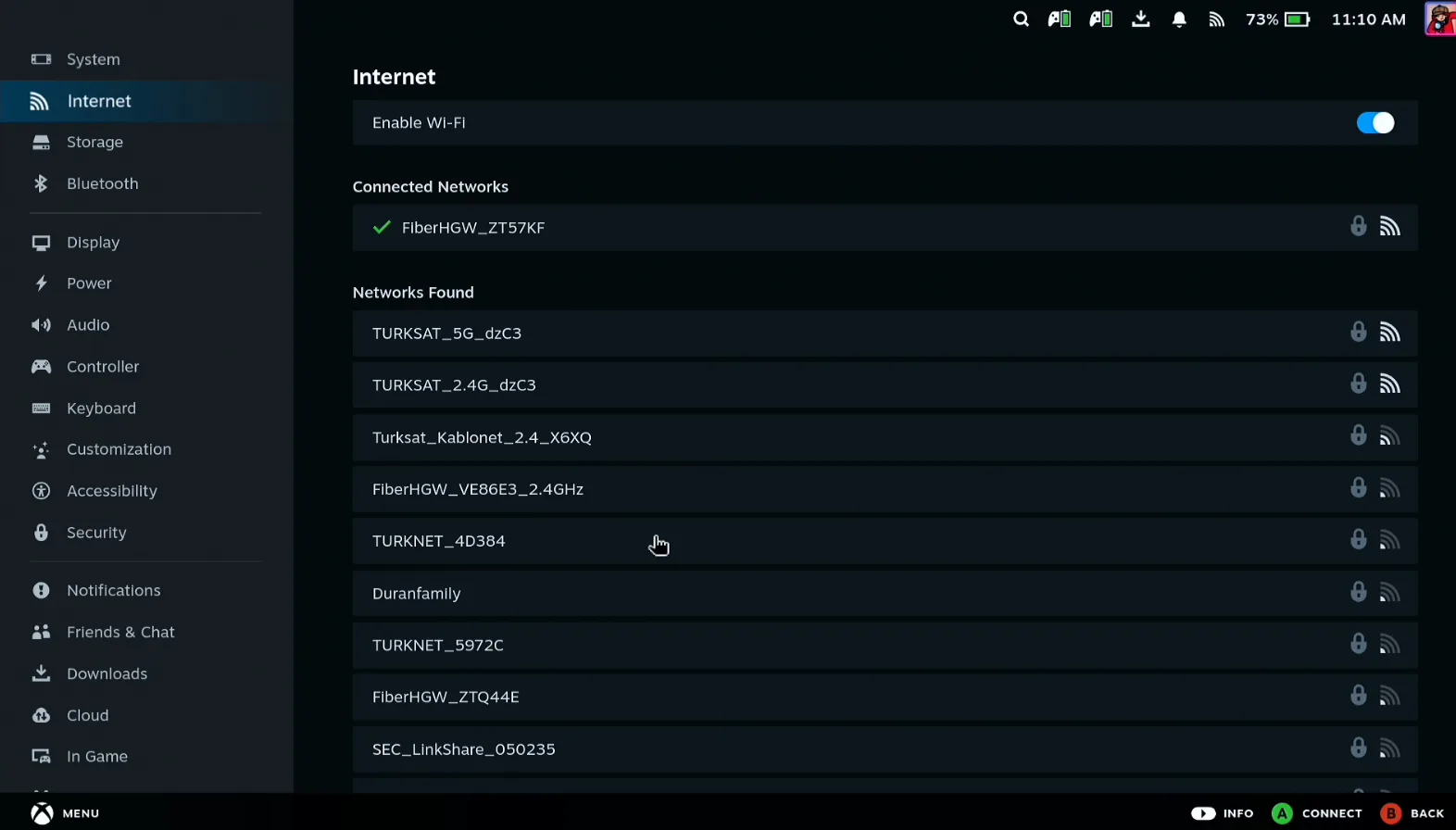The height and width of the screenshot is (830, 1456).
Task: Select the TURKNET_5972C network
Action: pos(885,646)
